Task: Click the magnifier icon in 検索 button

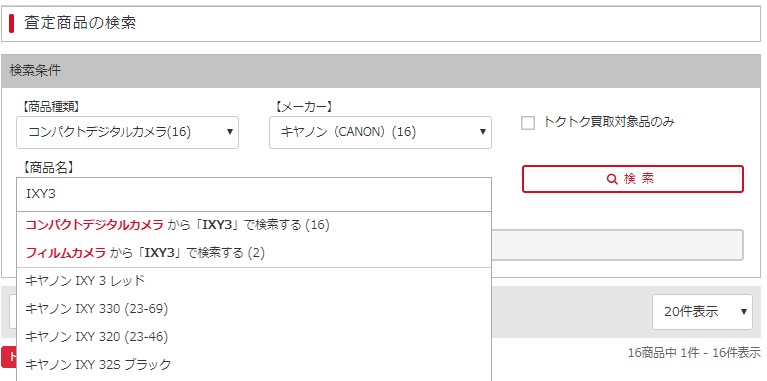Action: tap(612, 179)
